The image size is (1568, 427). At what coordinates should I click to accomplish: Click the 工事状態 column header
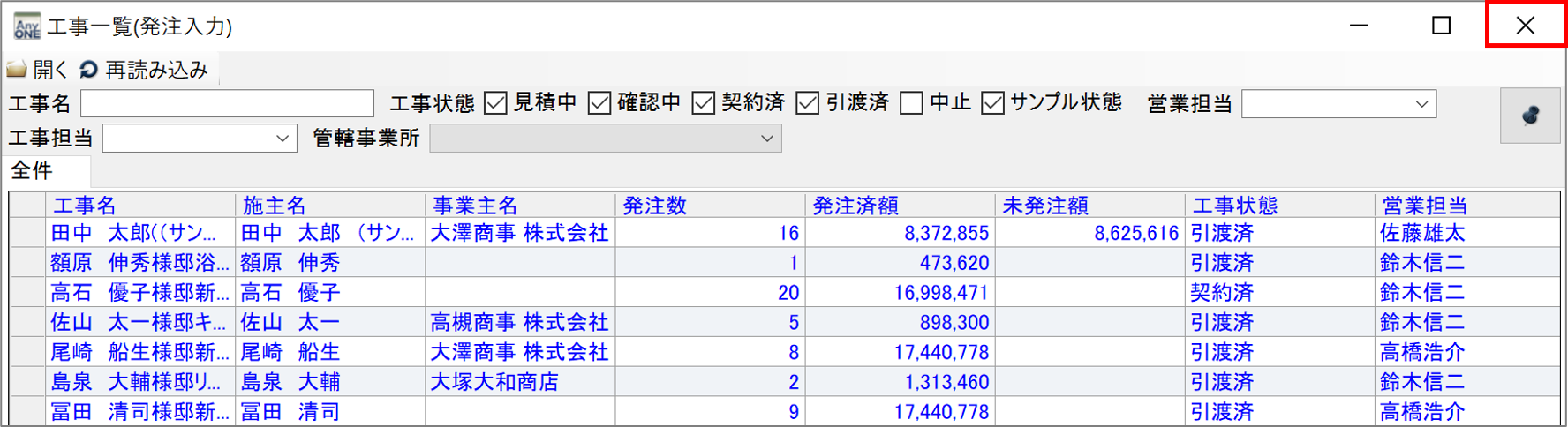[1234, 206]
